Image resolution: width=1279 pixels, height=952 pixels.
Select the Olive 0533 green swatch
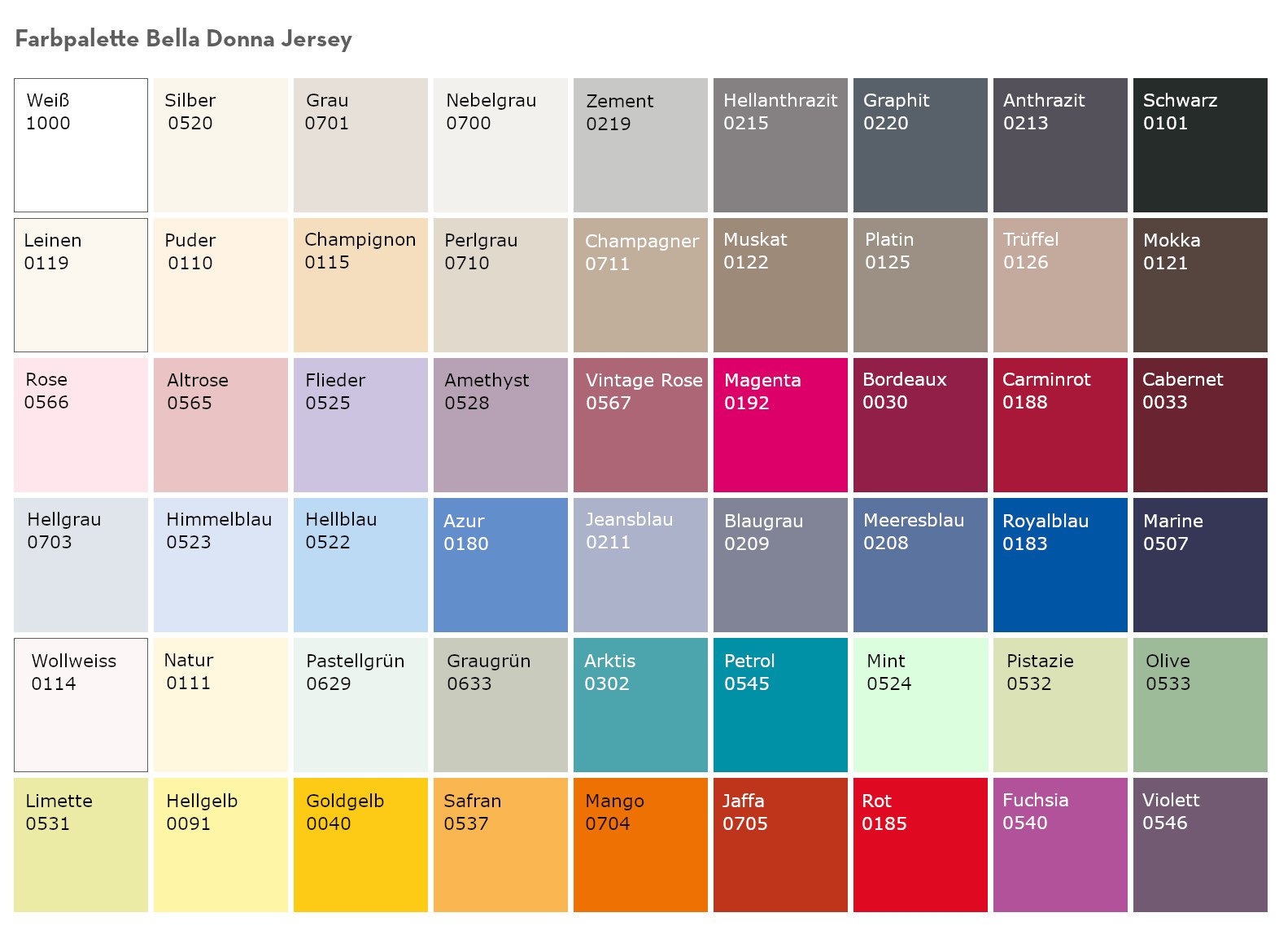(x=1200, y=705)
